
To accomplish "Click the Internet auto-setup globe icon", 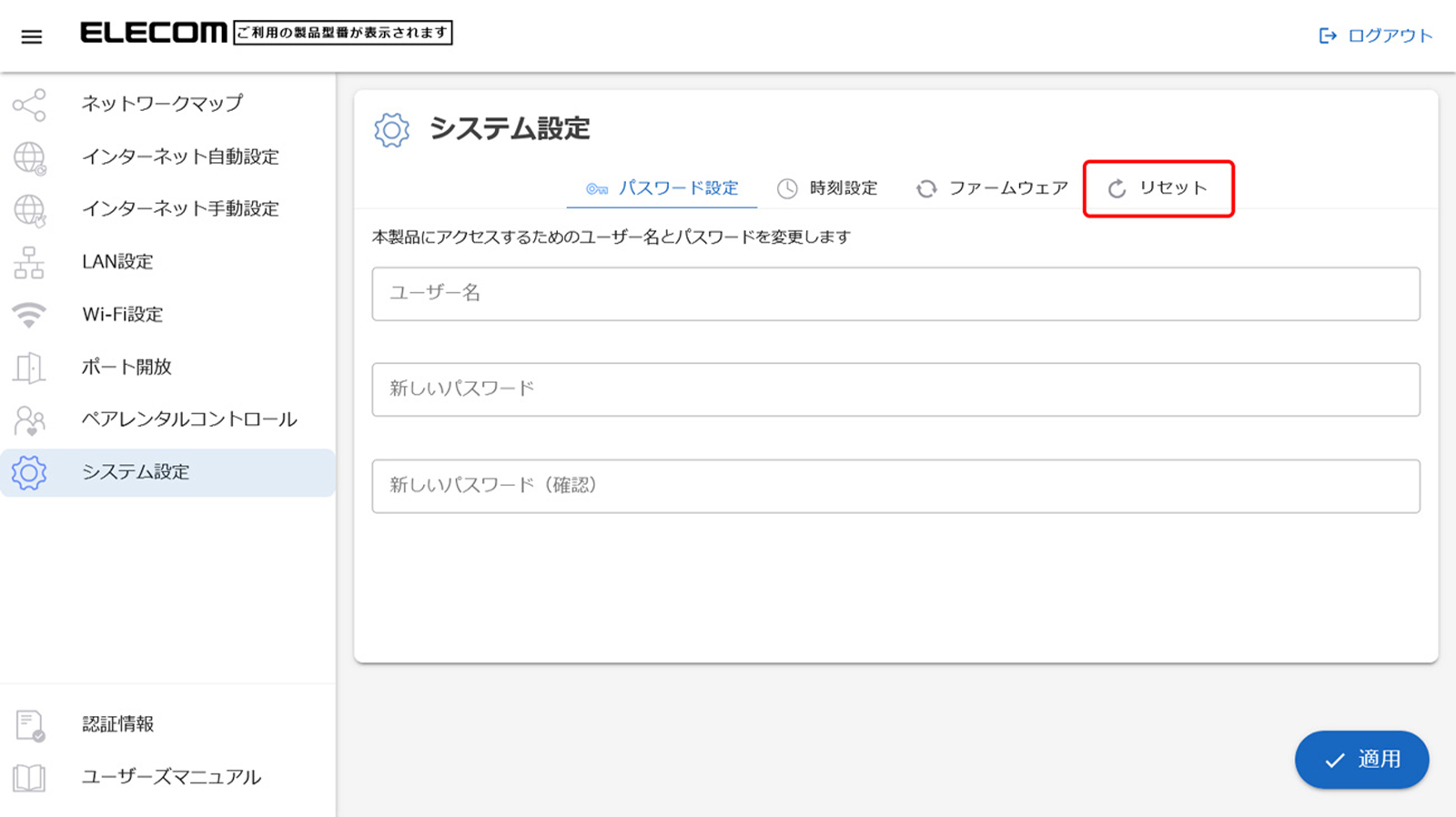I will coord(29,157).
